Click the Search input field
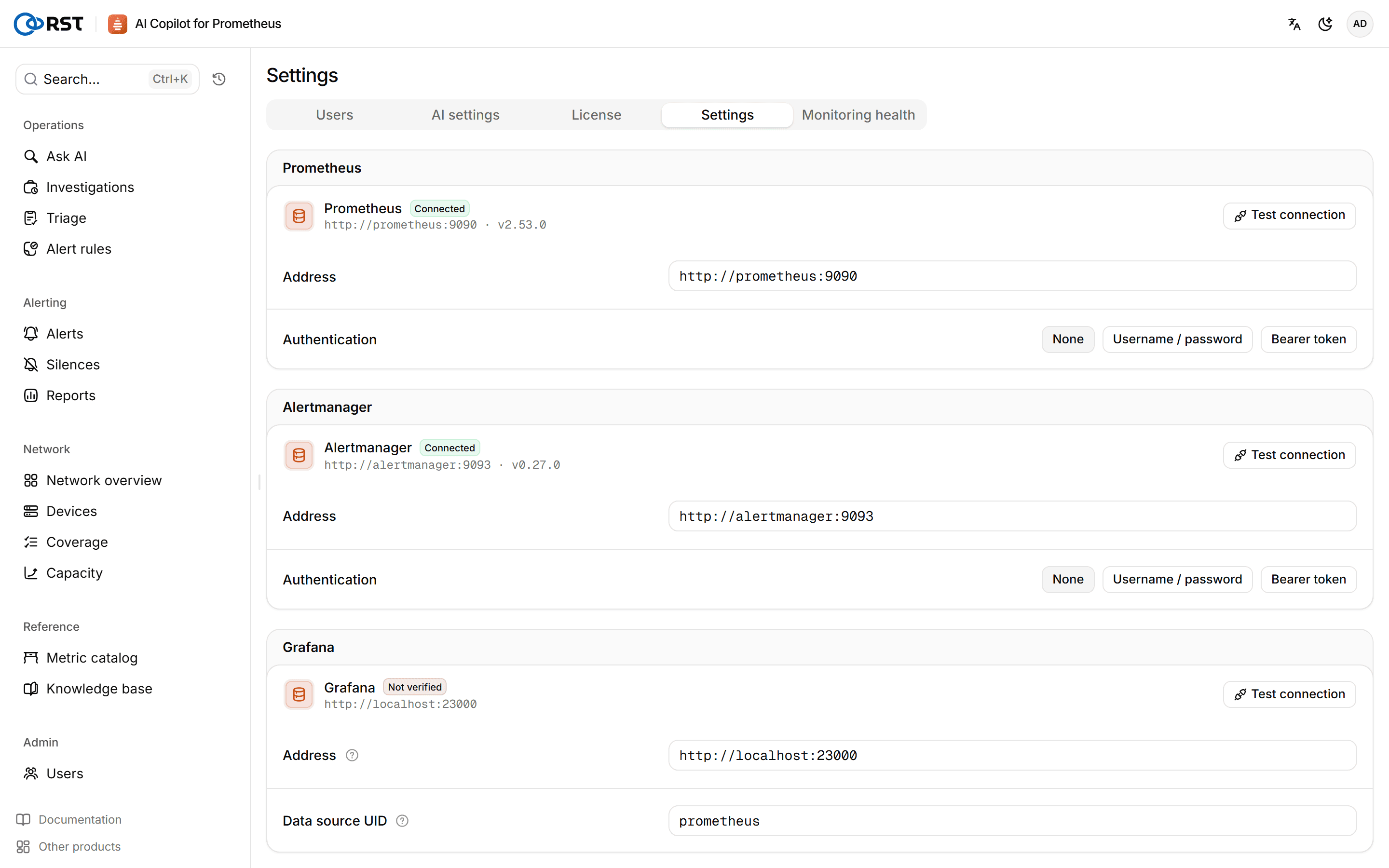The width and height of the screenshot is (1389, 868). [108, 79]
